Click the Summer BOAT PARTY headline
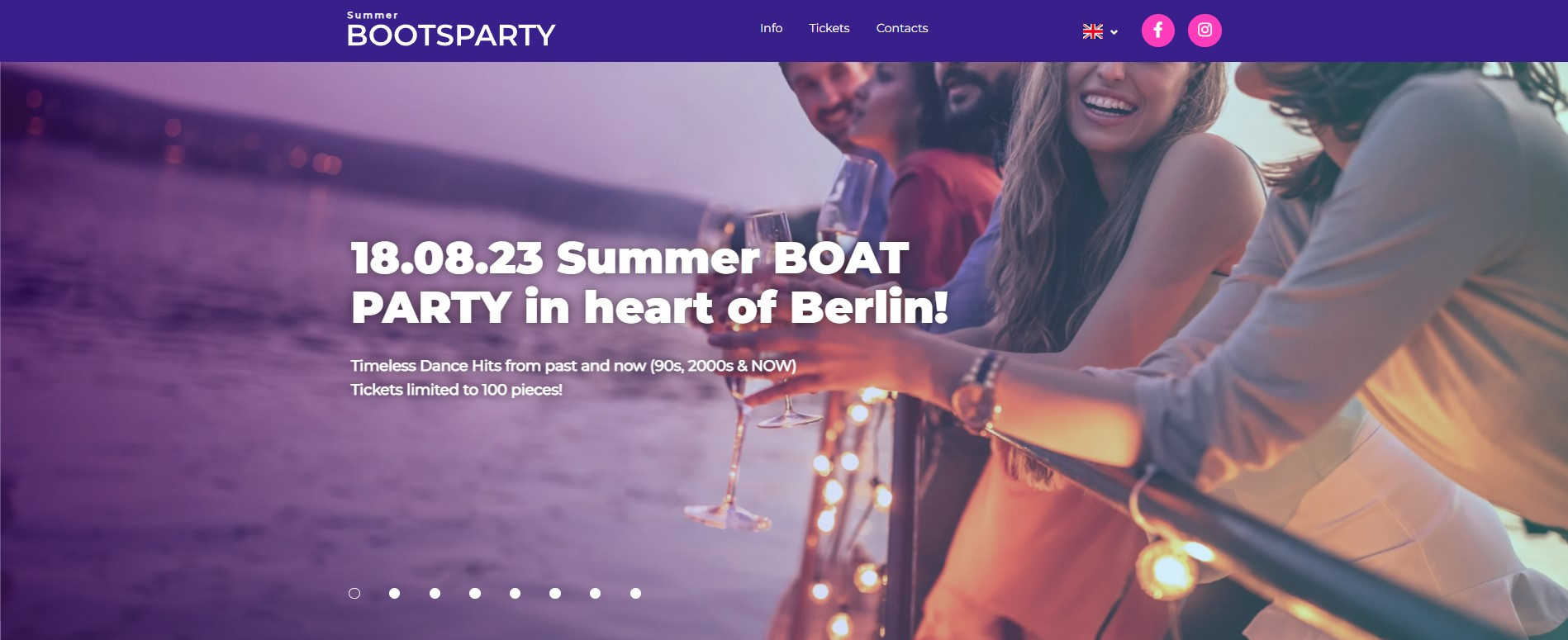1568x640 pixels. (649, 282)
